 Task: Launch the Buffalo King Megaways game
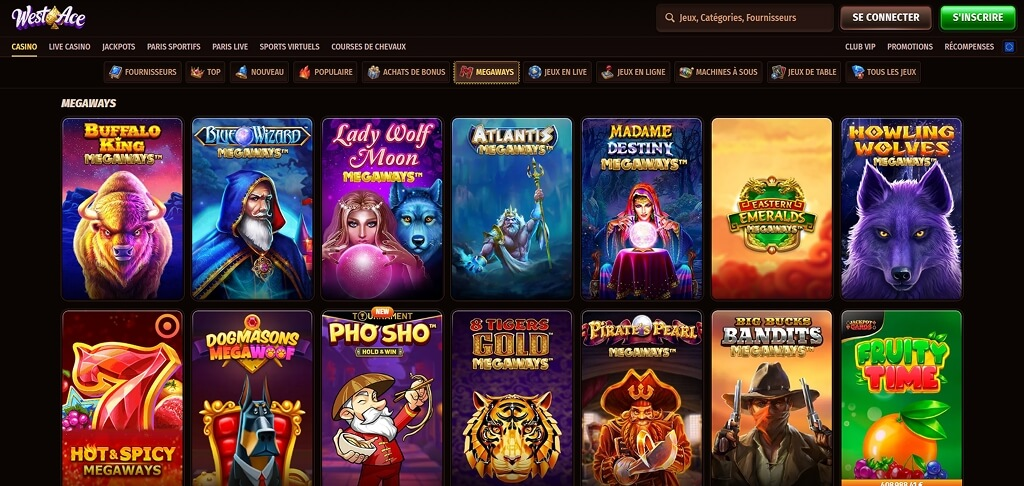tap(123, 208)
